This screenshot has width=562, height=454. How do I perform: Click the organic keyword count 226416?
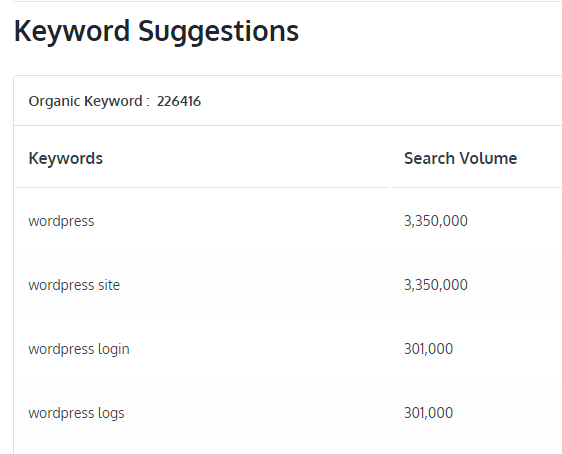179,101
